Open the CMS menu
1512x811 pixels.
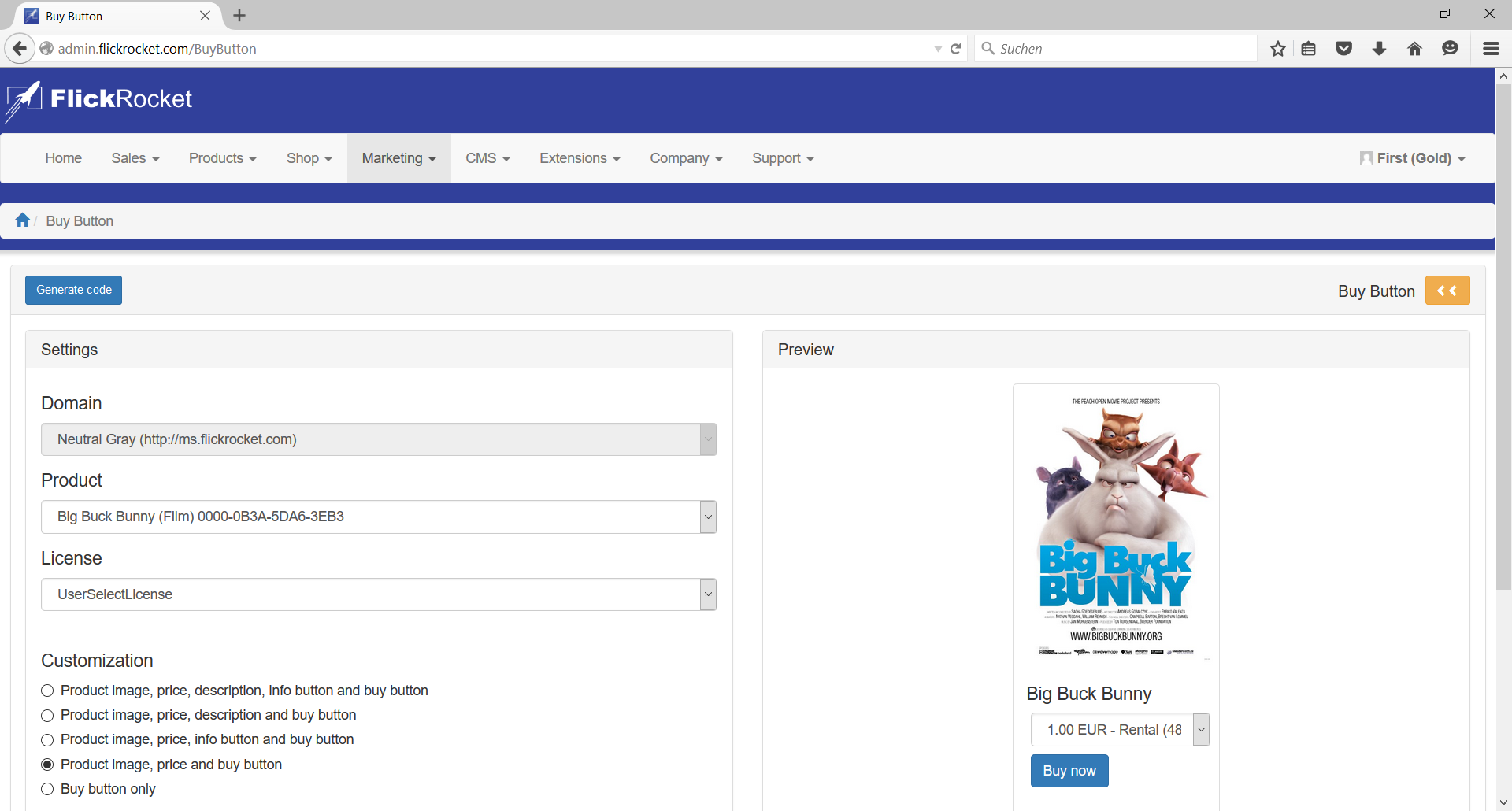[x=487, y=158]
